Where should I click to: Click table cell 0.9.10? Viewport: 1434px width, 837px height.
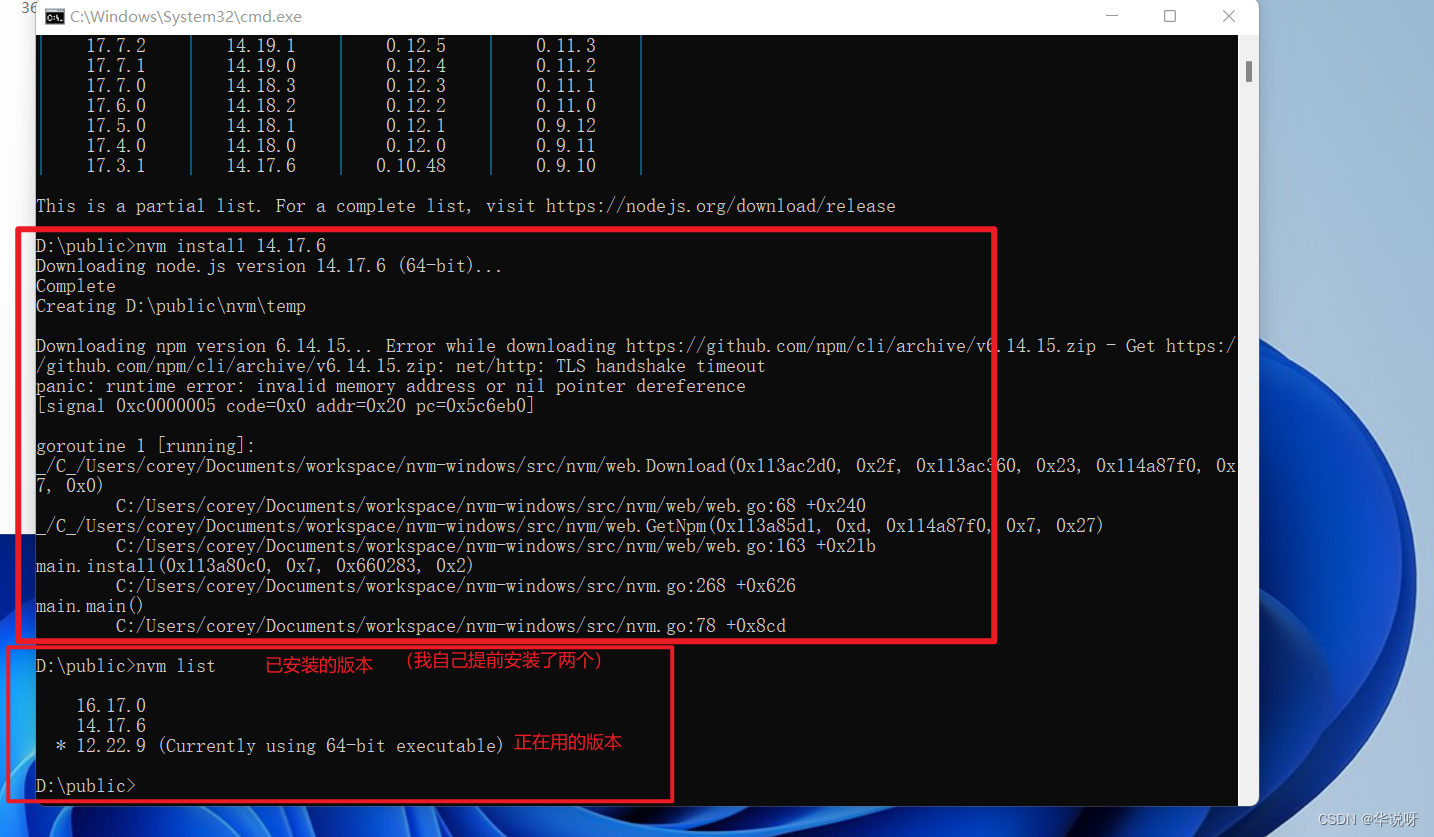coord(566,166)
